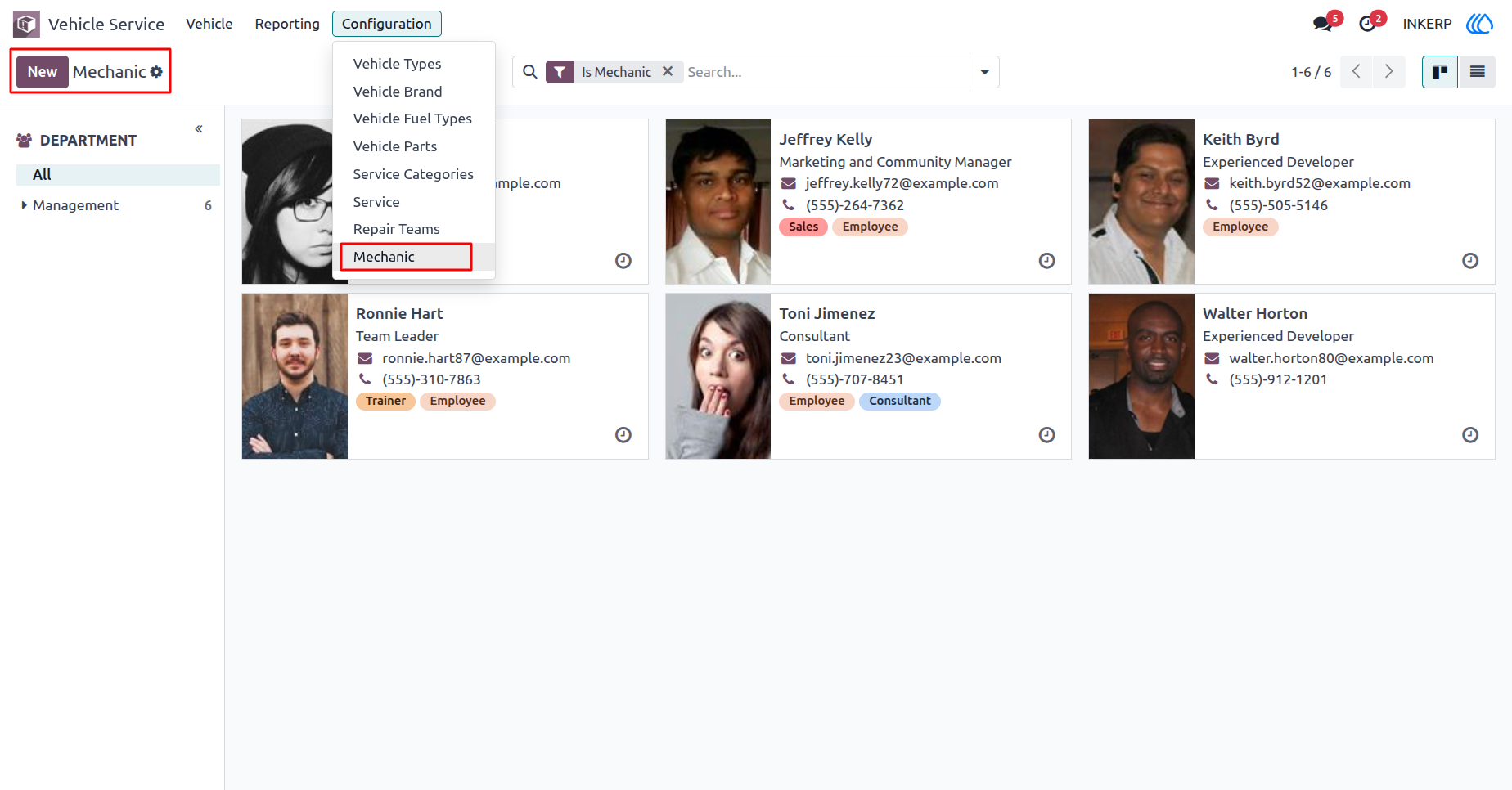Screen dimensions: 1512x790
Task: Expand the Management department
Action: click(x=24, y=205)
